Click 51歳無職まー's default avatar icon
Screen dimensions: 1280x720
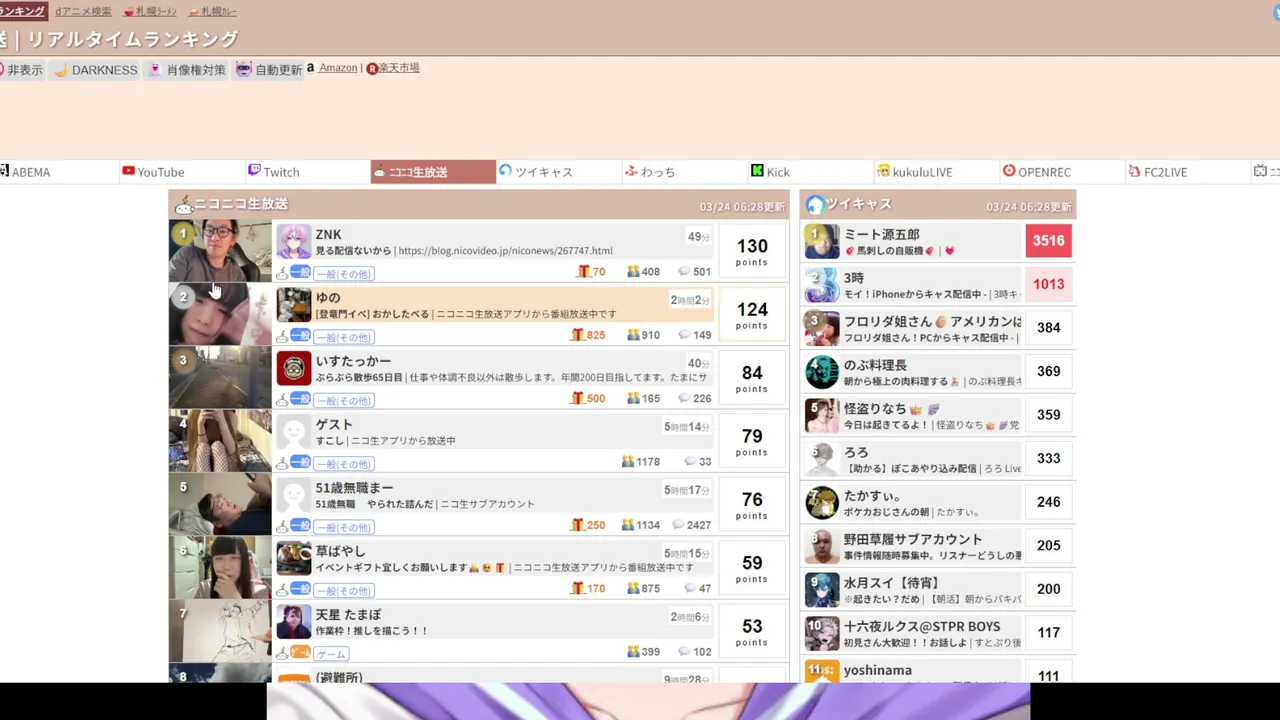coord(294,495)
